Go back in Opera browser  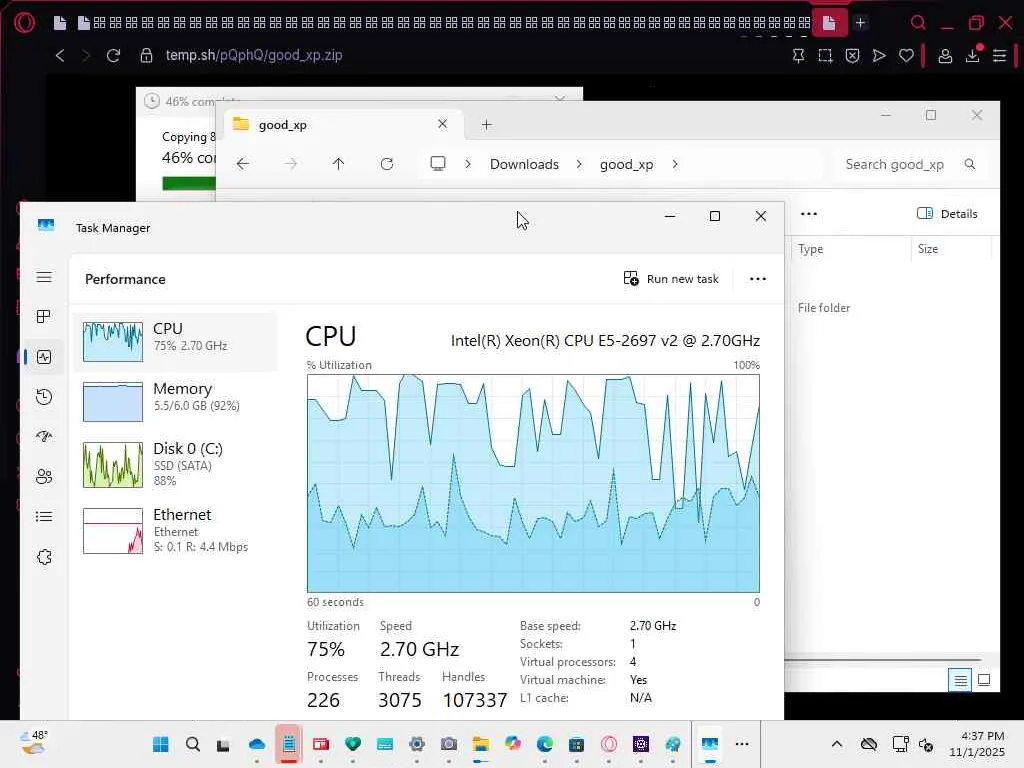point(60,56)
